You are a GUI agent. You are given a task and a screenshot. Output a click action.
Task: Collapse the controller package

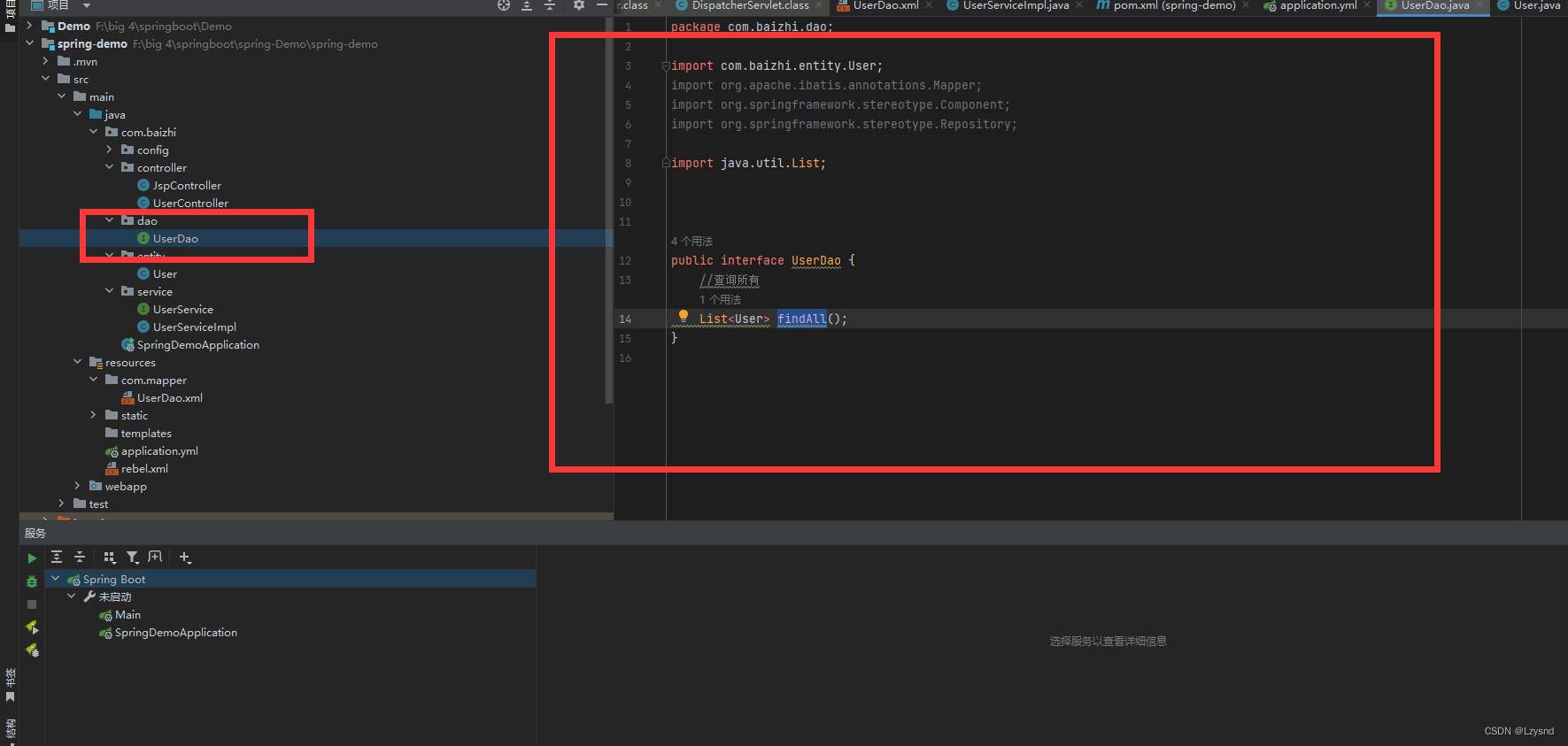110,167
